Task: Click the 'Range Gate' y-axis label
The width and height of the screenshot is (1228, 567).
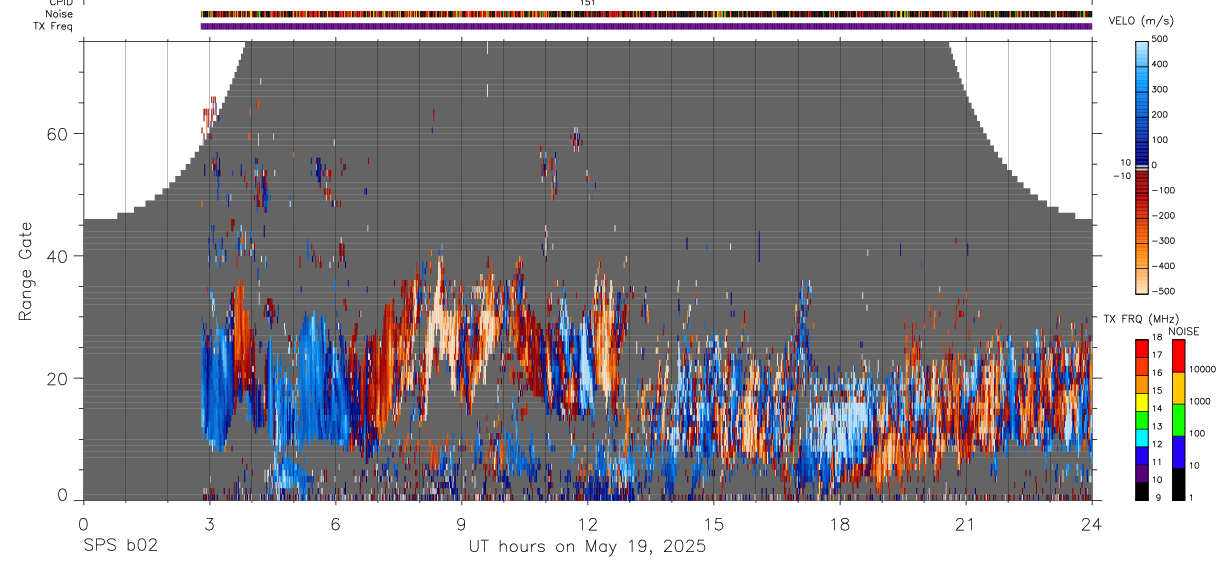Action: (x=25, y=271)
